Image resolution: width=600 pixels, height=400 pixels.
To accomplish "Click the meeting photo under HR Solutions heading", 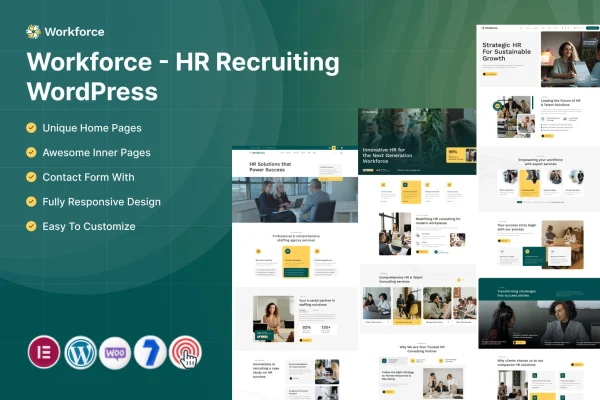I will (295, 199).
